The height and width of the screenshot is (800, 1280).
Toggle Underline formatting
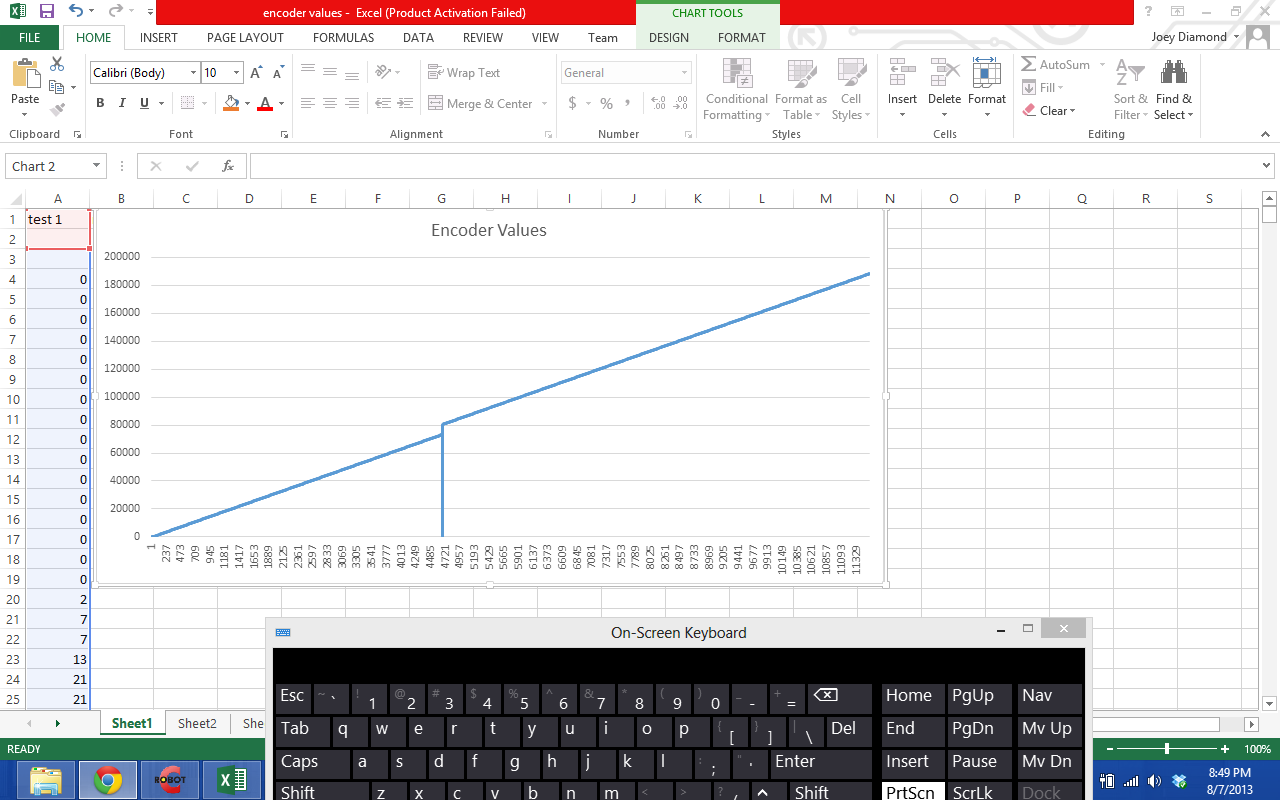point(144,103)
